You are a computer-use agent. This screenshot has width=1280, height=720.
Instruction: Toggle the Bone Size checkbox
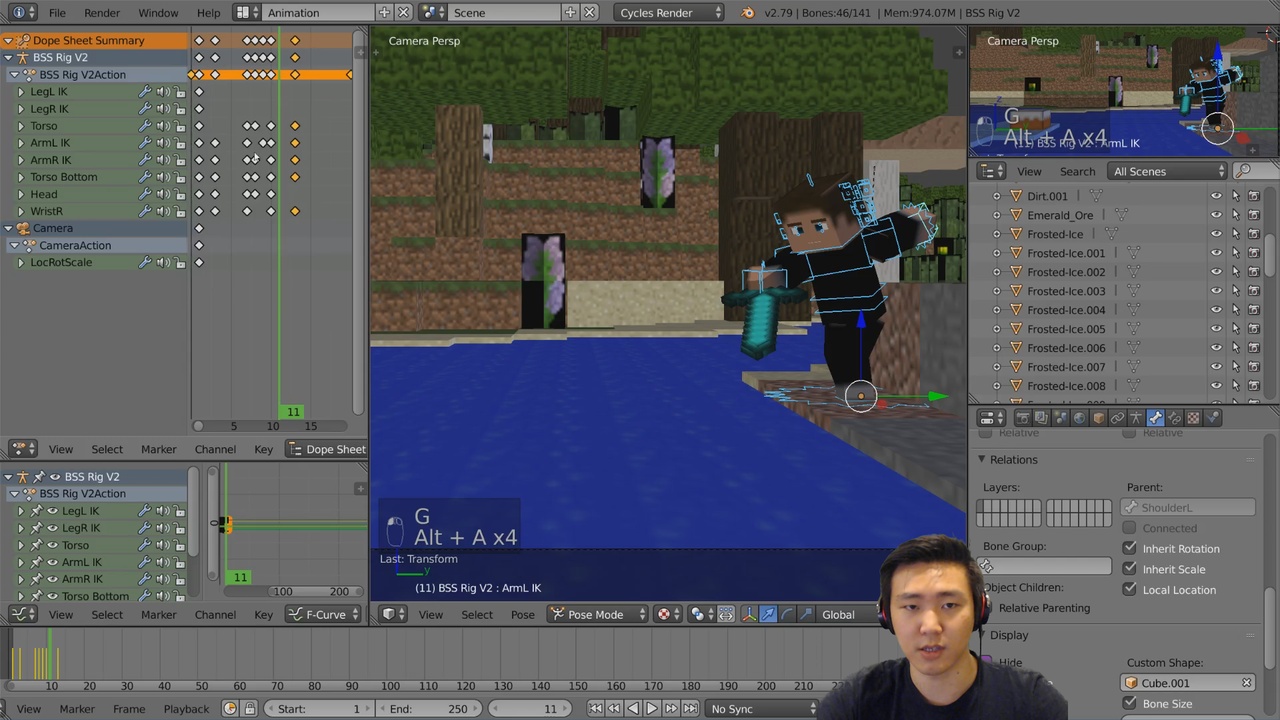click(1130, 703)
